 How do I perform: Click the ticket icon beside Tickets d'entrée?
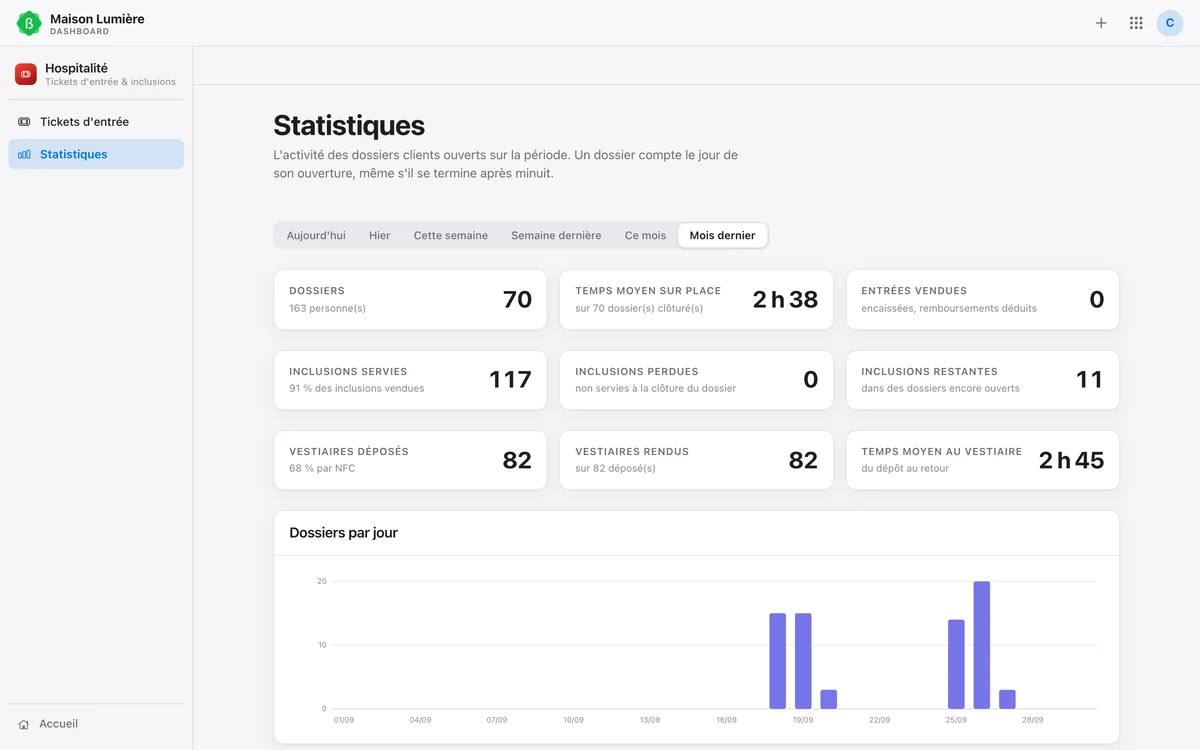click(x=24, y=122)
